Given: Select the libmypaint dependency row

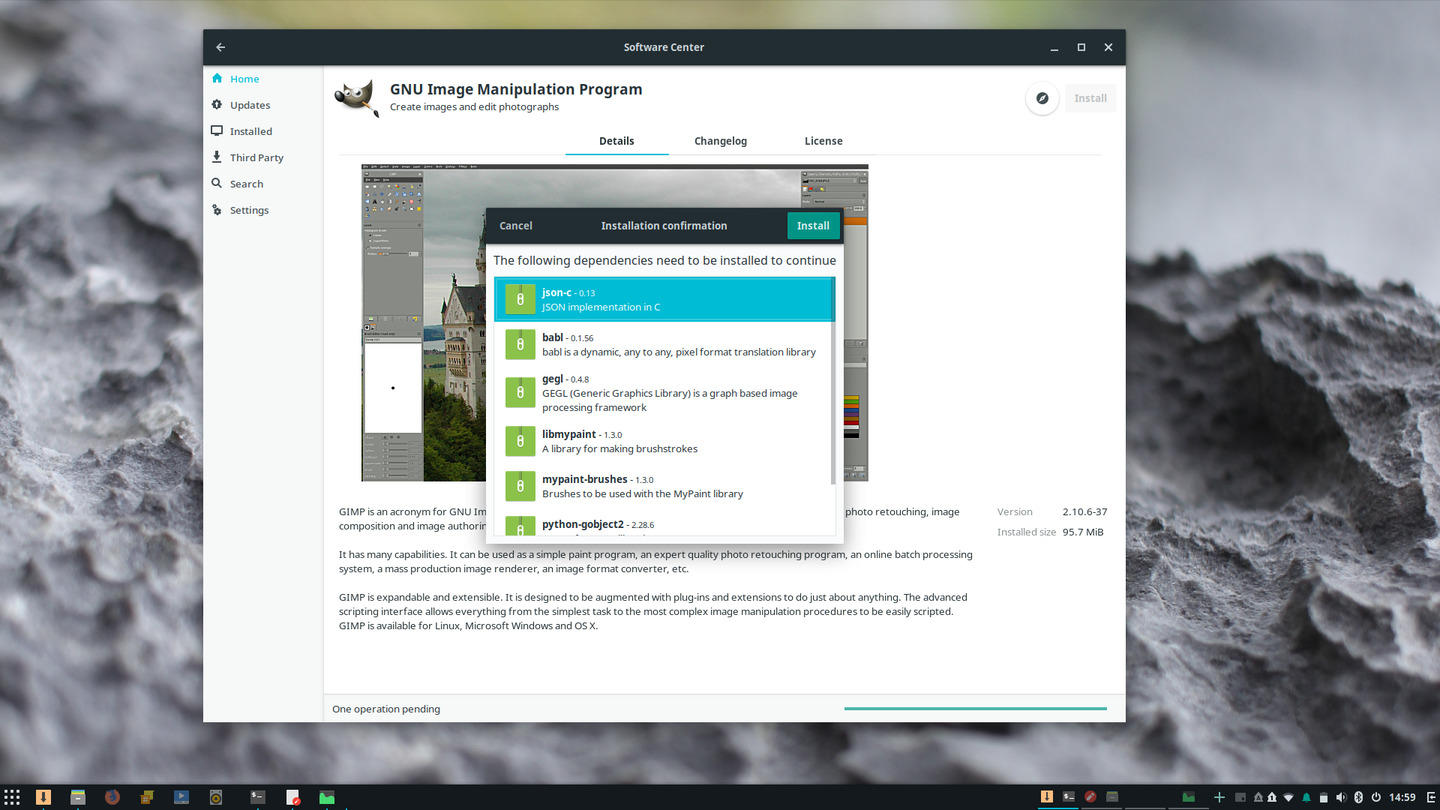Looking at the screenshot, I should [664, 441].
